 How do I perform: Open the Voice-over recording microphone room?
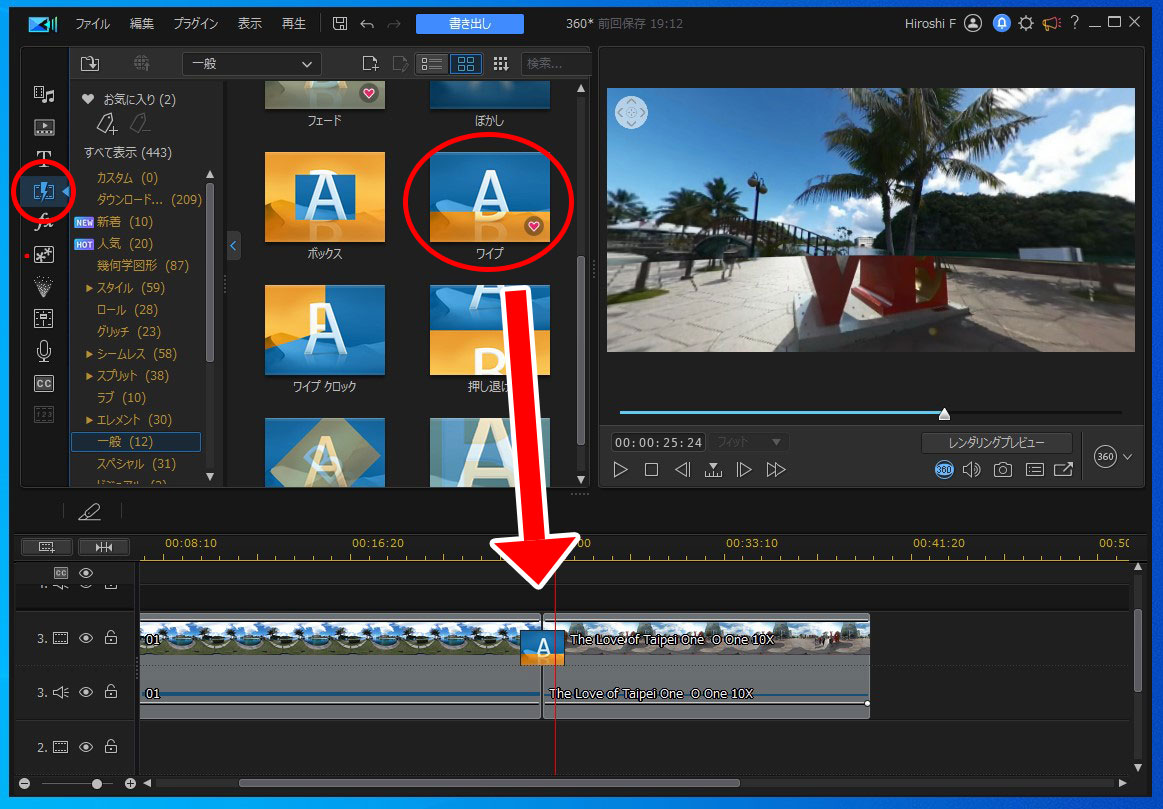44,351
